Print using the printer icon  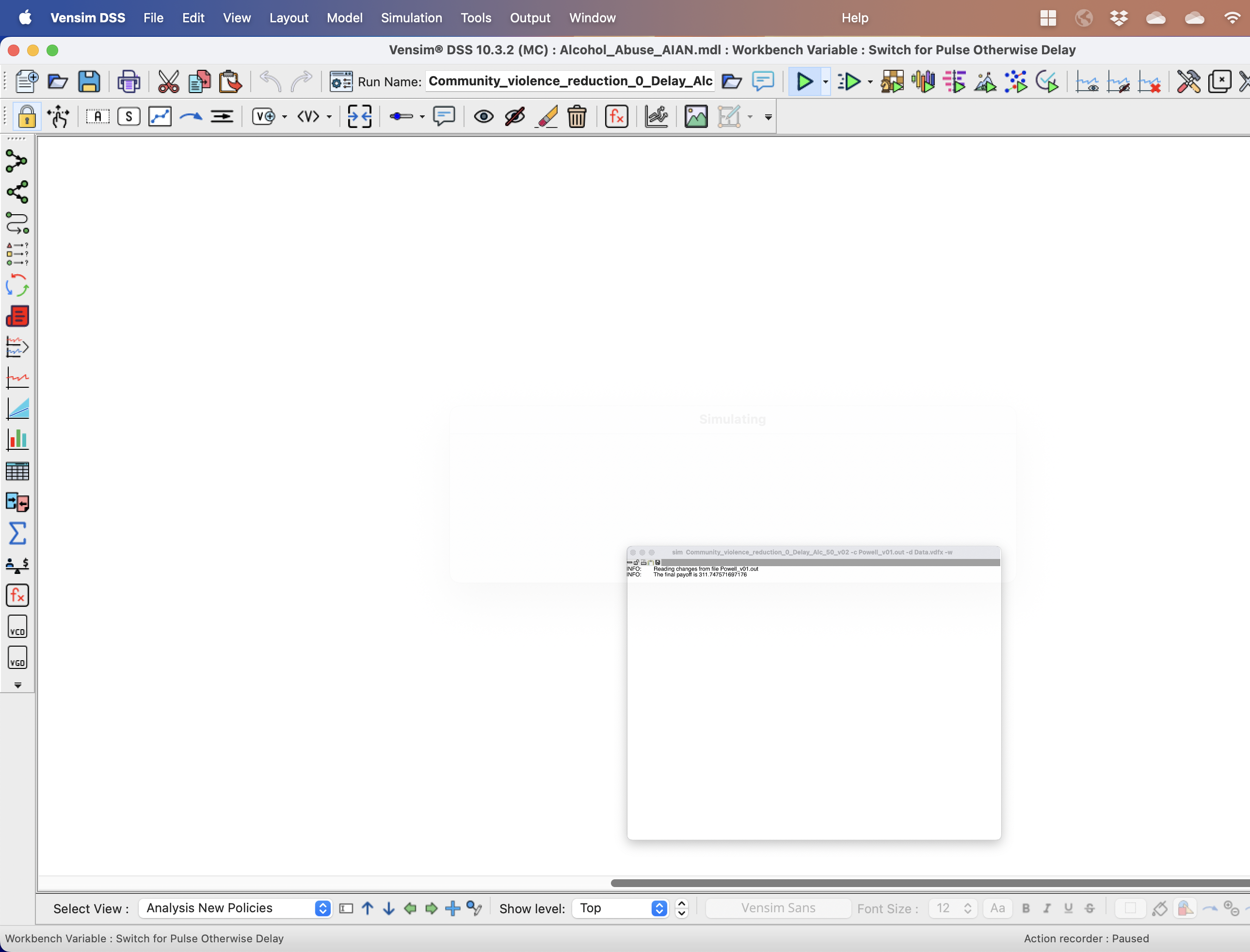[128, 81]
